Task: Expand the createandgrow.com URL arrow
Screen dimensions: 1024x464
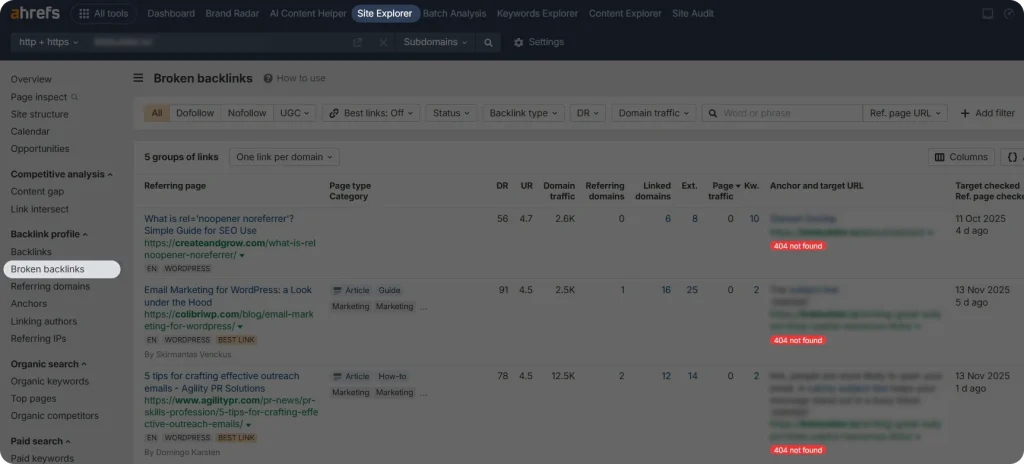Action: [242, 256]
